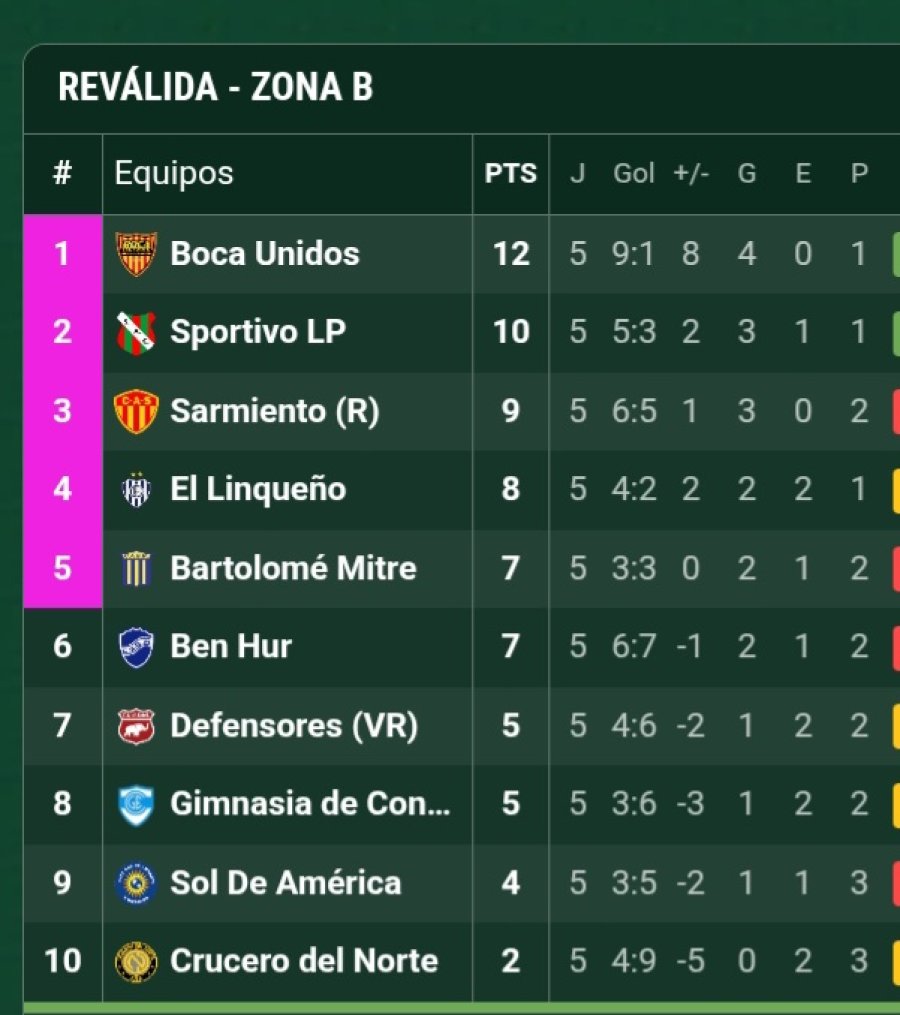The width and height of the screenshot is (900, 1015).
Task: Click the El Linqueño team crest
Action: click(136, 489)
